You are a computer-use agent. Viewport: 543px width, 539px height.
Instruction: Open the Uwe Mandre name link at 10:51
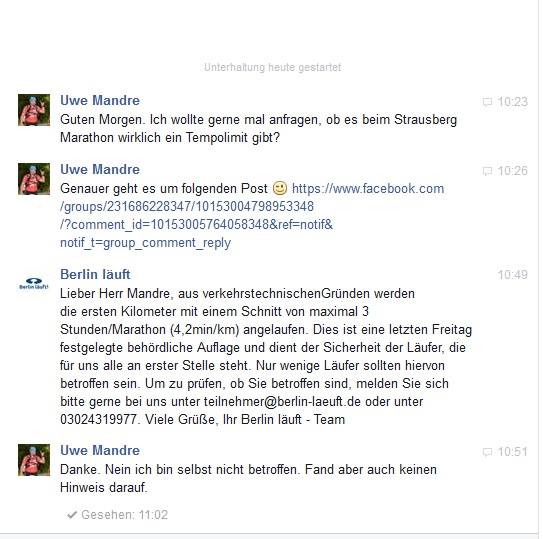point(100,450)
